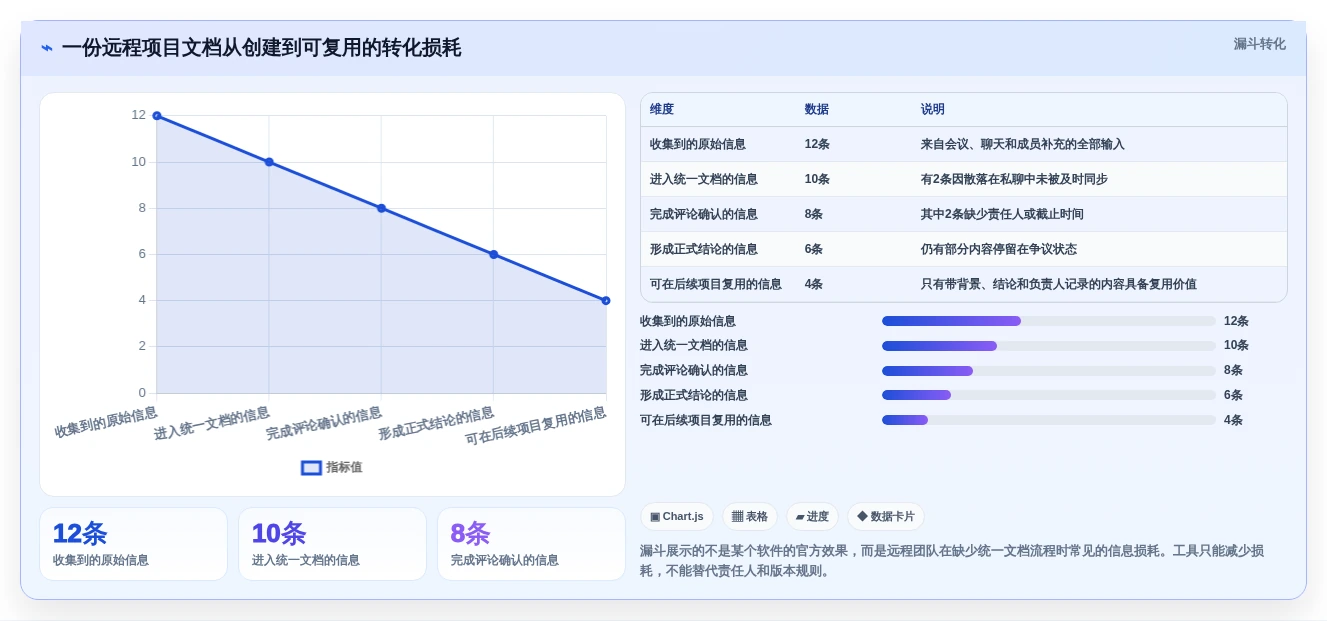
Task: Click the 数据 column header
Action: click(x=817, y=109)
